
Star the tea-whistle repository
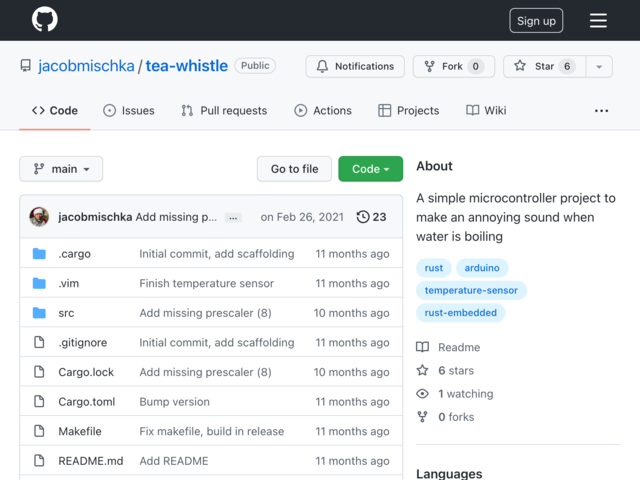(544, 67)
